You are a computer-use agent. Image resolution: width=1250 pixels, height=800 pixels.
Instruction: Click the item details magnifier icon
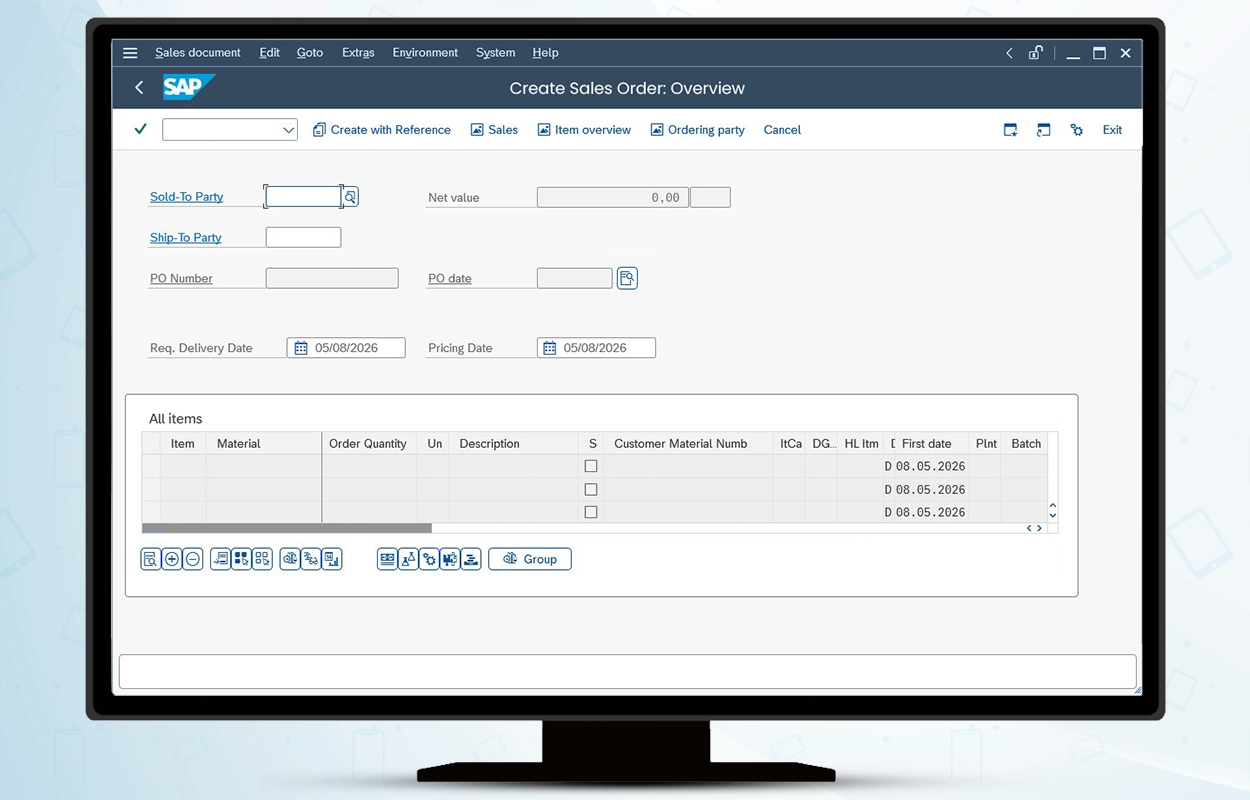(150, 559)
